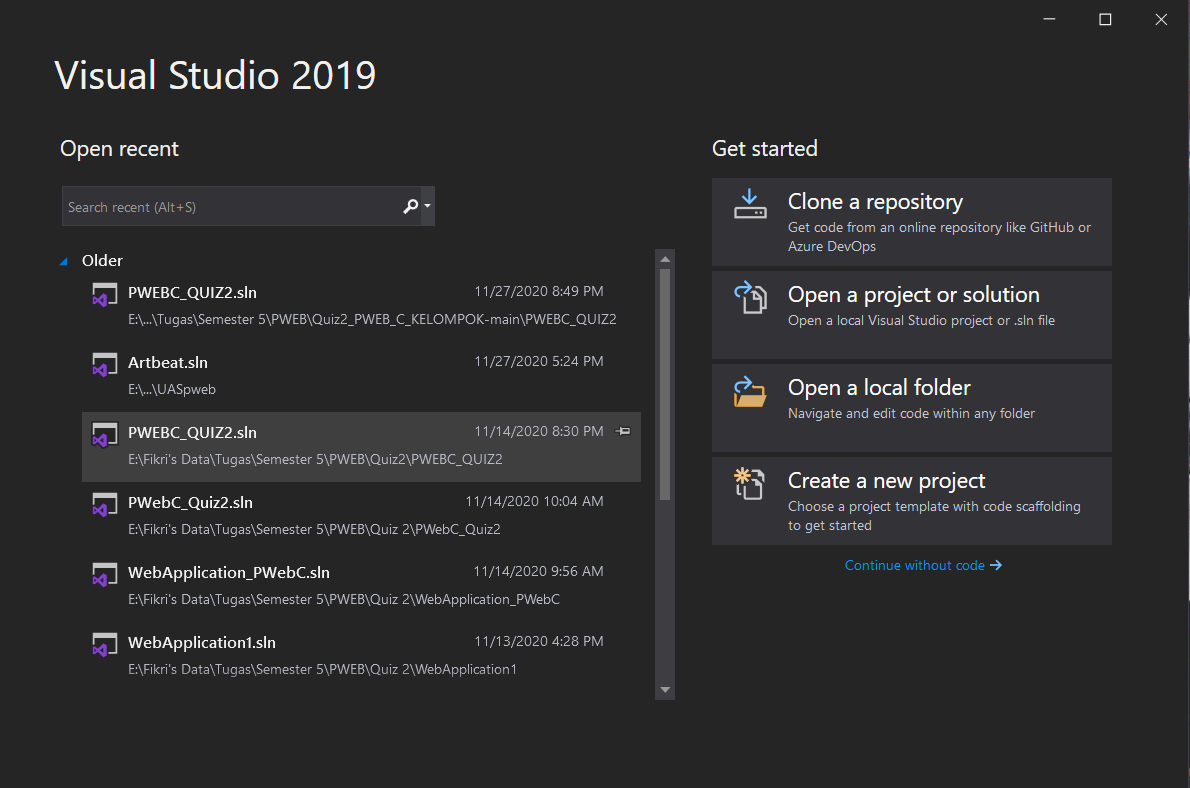
Task: Click Open a project or solution button
Action: tap(911, 315)
